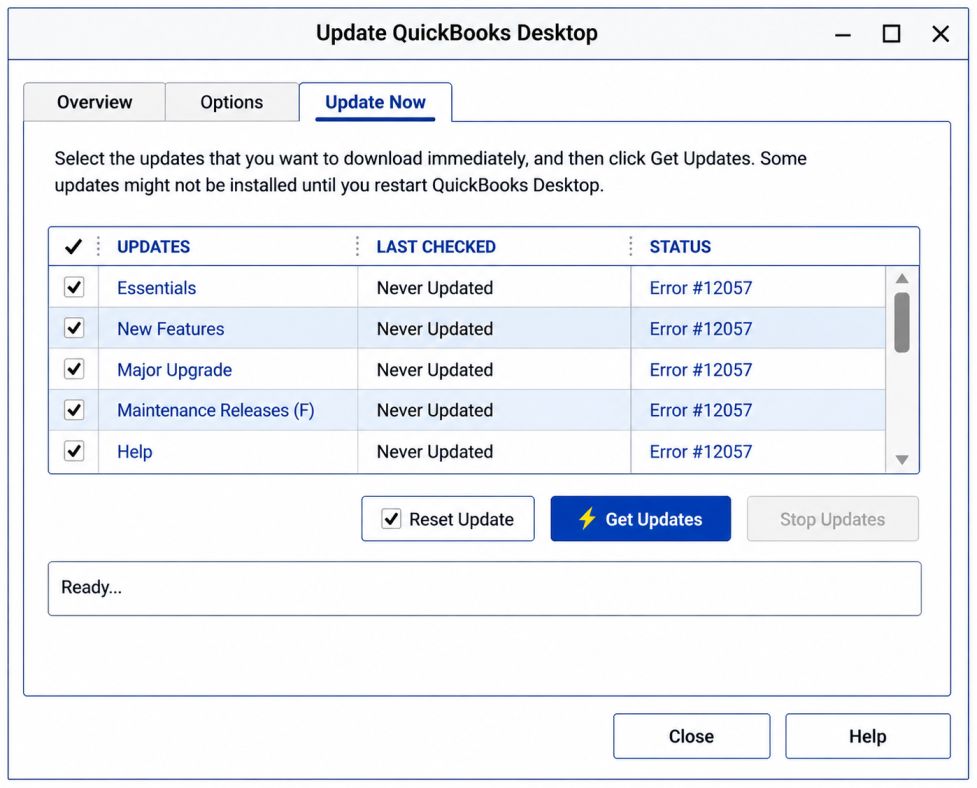Uncheck the Major Upgrade checkbox

(x=74, y=369)
